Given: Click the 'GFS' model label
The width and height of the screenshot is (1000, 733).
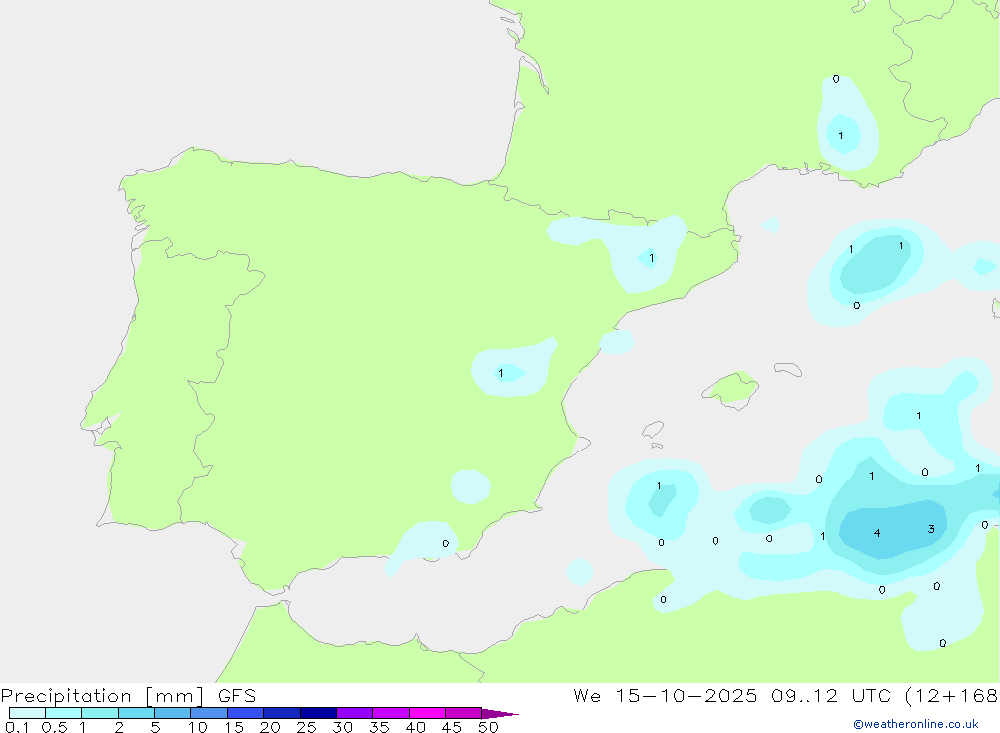Looking at the screenshot, I should 237,695.
